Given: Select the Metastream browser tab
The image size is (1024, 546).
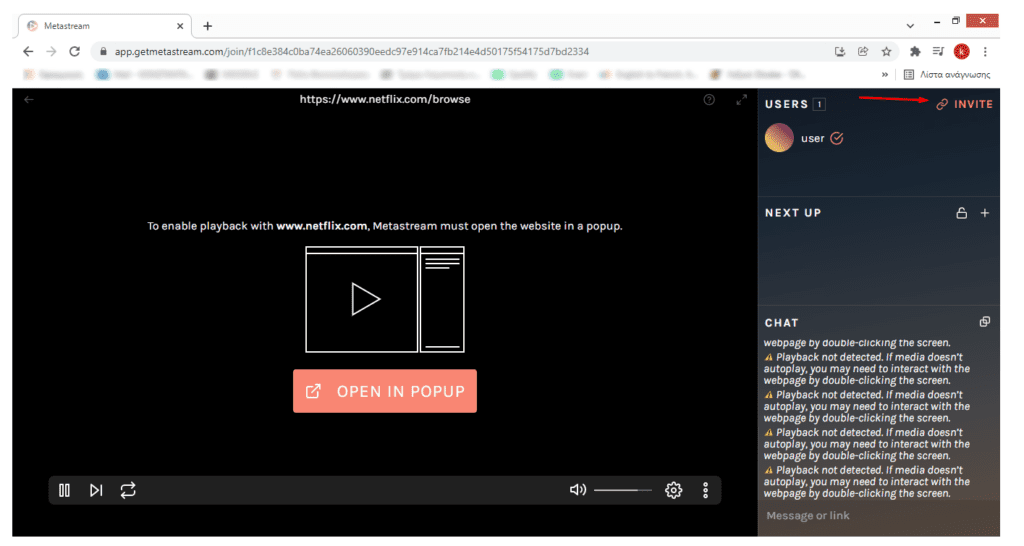Looking at the screenshot, I should [104, 26].
